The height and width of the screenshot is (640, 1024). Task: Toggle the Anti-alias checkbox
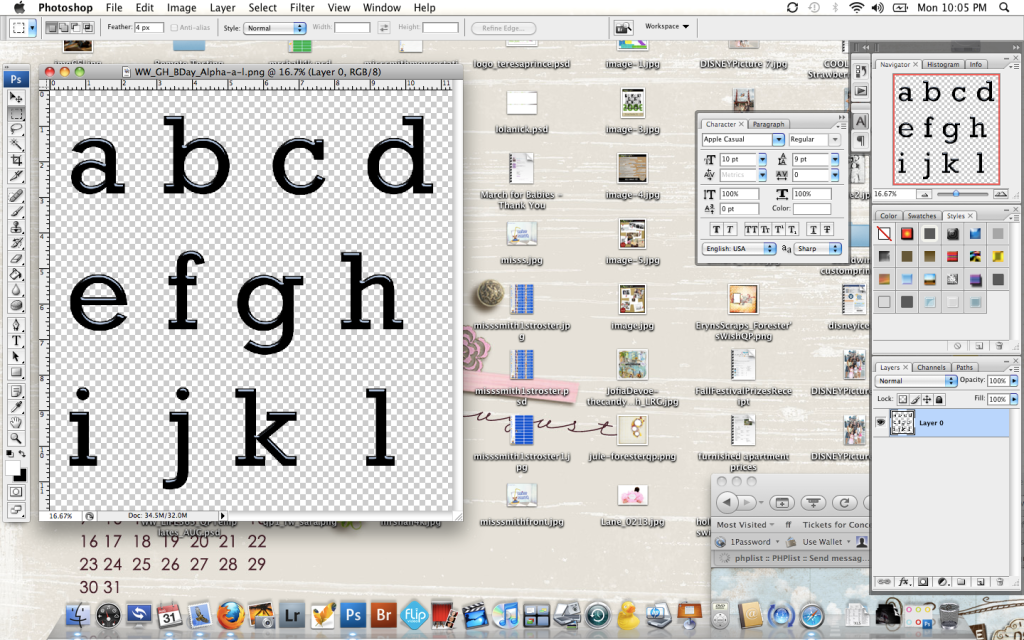pyautogui.click(x=174, y=28)
